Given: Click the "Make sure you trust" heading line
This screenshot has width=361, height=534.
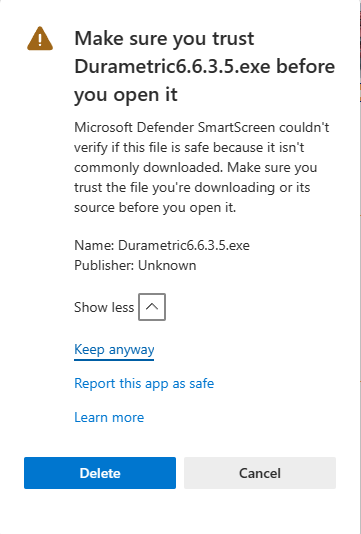Looking at the screenshot, I should click(x=164, y=38).
